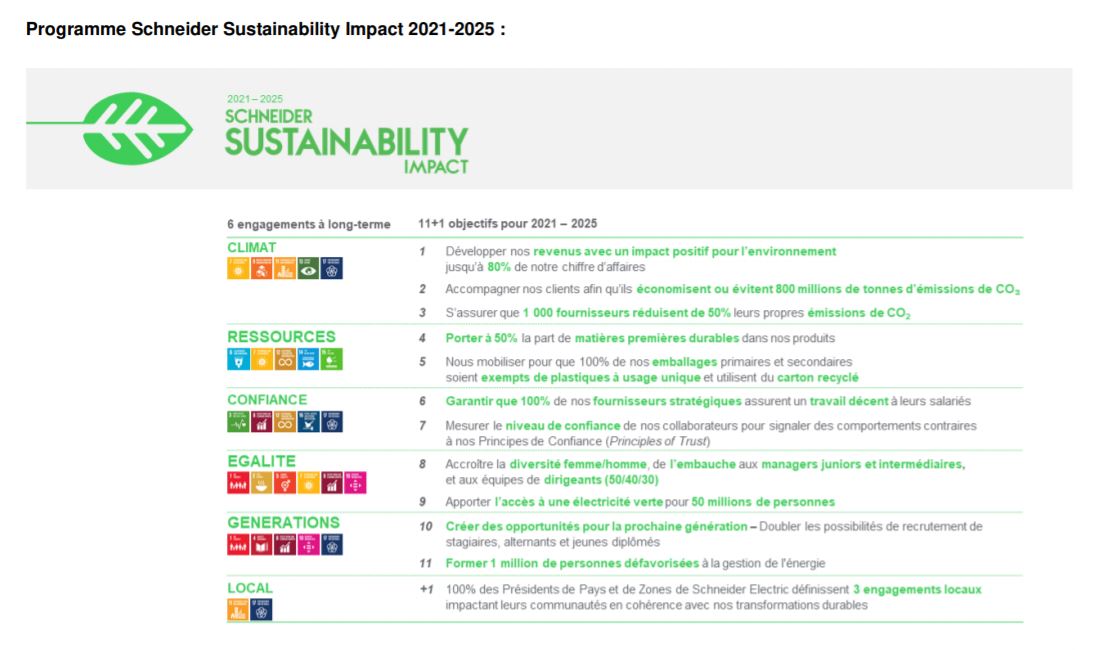1093x650 pixels.
Task: Click the 'Porter à 50%' text
Action: click(x=482, y=338)
